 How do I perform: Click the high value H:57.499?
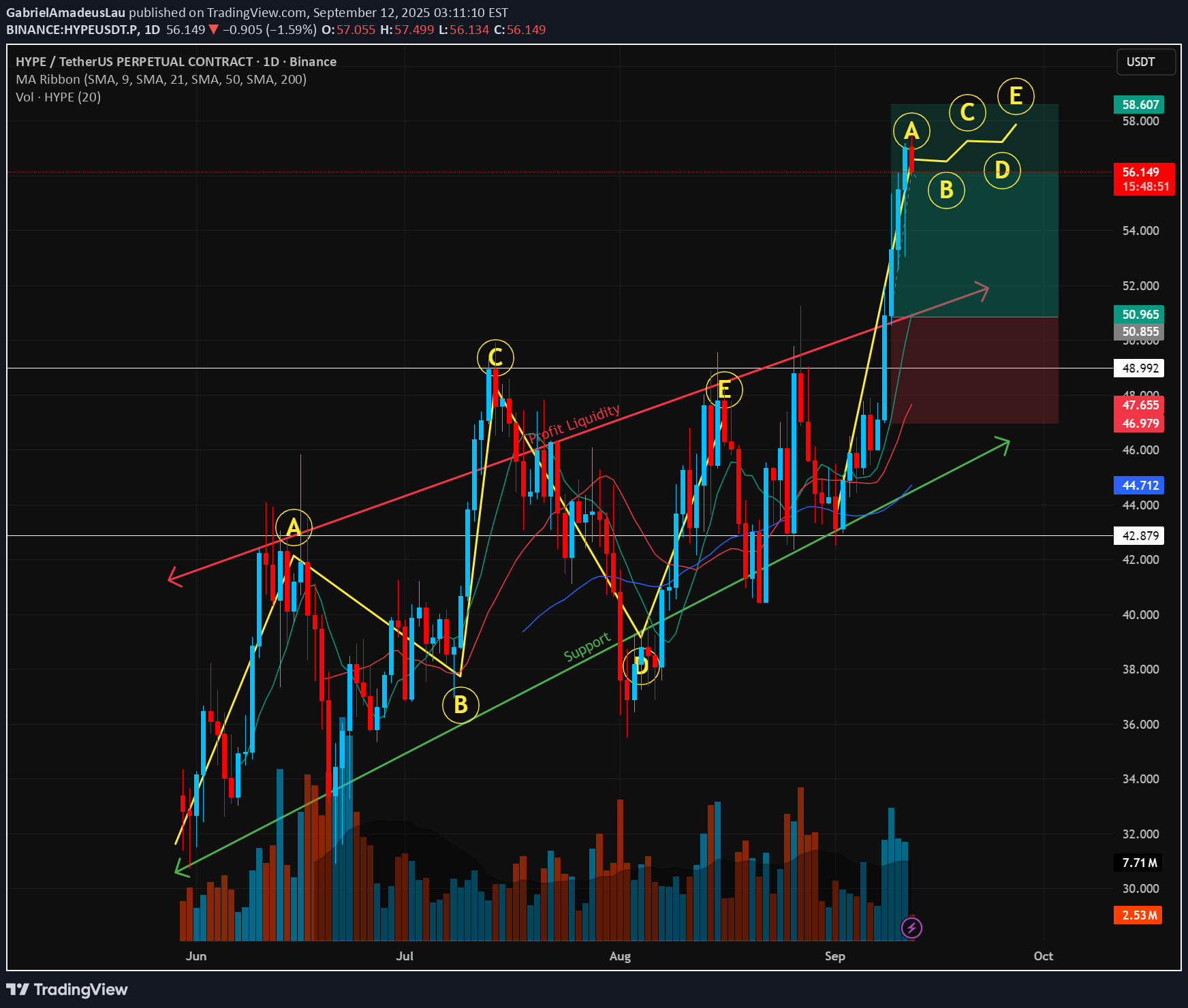coord(407,30)
